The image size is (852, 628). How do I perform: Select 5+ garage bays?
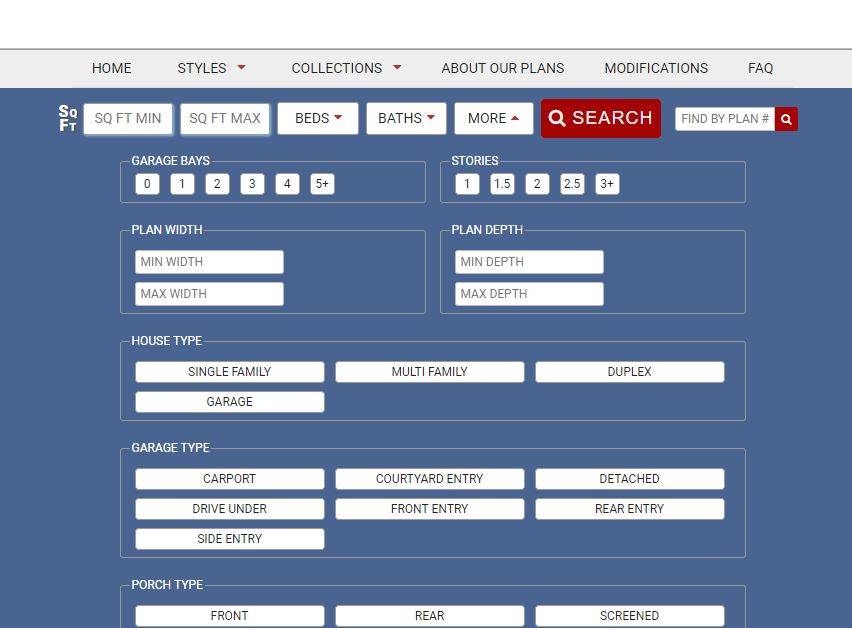point(322,184)
